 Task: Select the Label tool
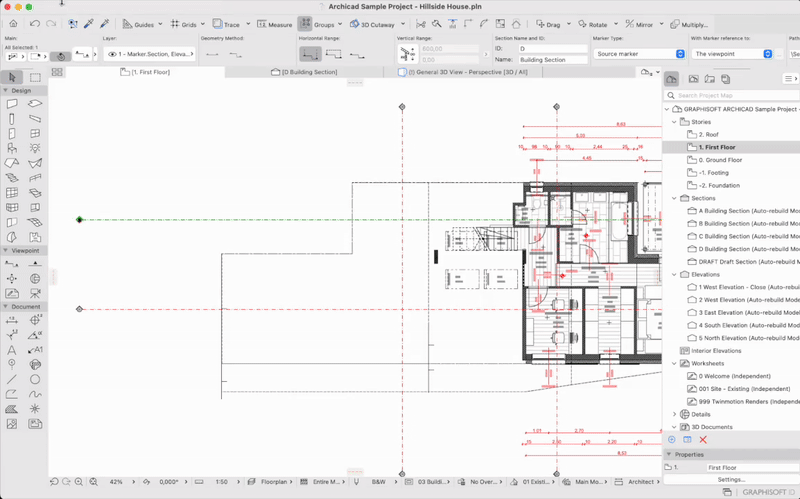[35, 350]
